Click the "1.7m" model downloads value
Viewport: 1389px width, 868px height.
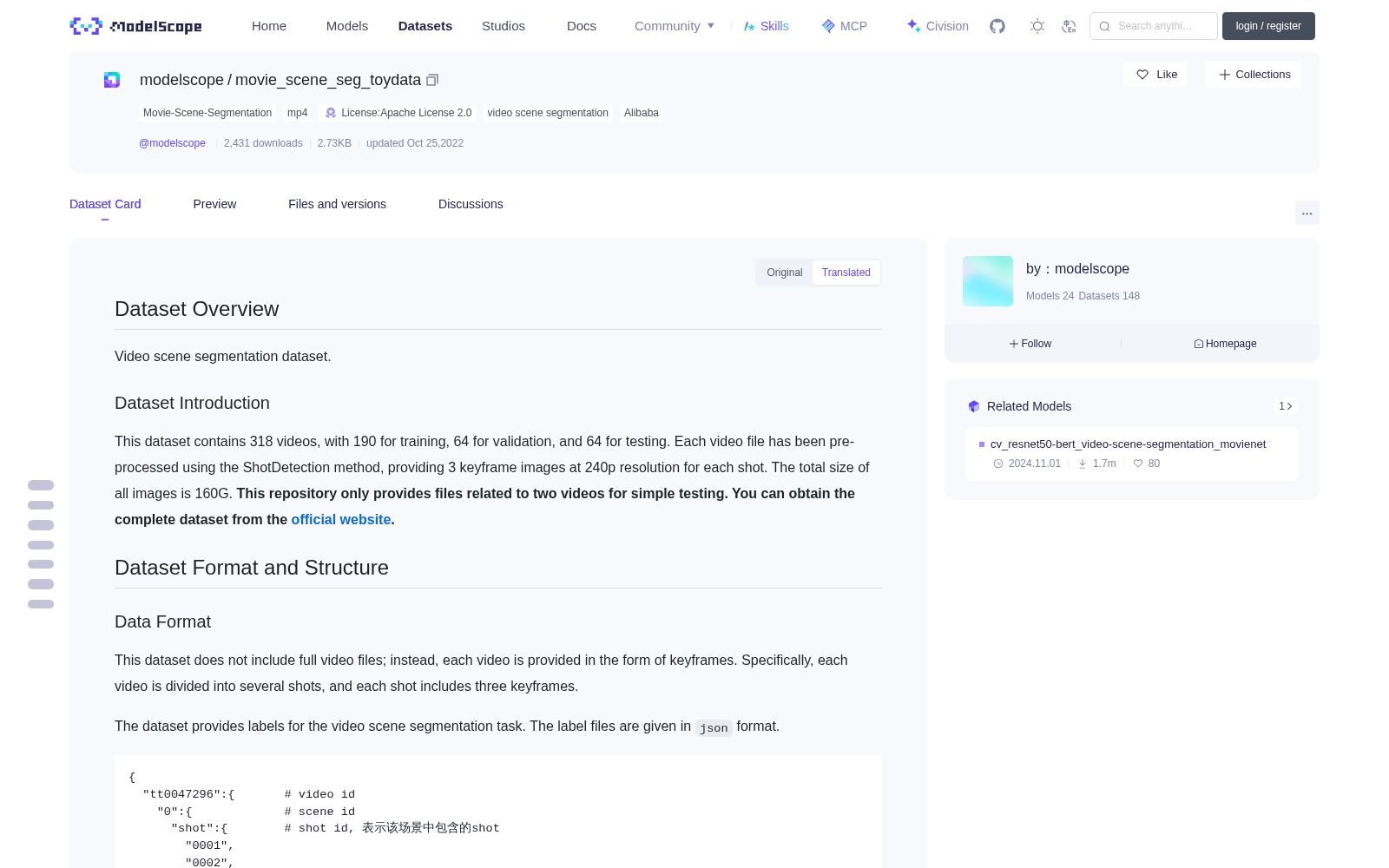tap(1104, 464)
